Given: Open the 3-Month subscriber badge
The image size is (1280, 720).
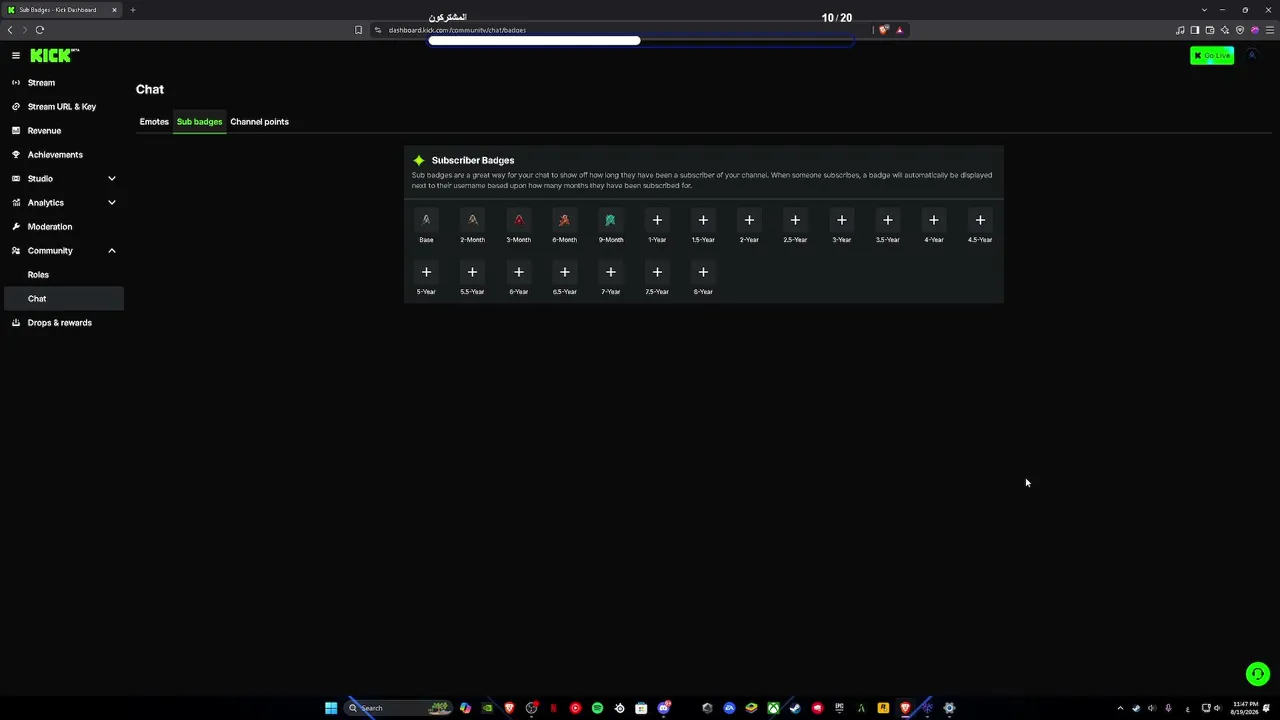Looking at the screenshot, I should pyautogui.click(x=518, y=220).
